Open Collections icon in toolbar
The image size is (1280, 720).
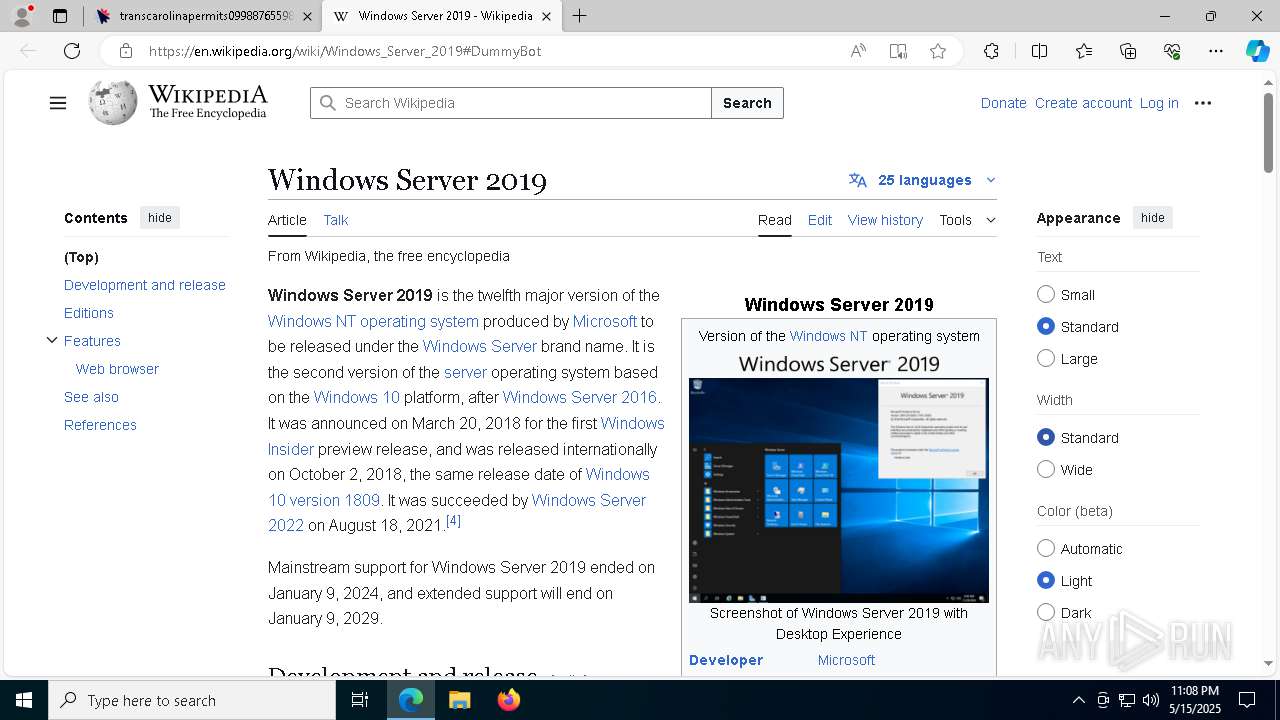coord(1128,51)
